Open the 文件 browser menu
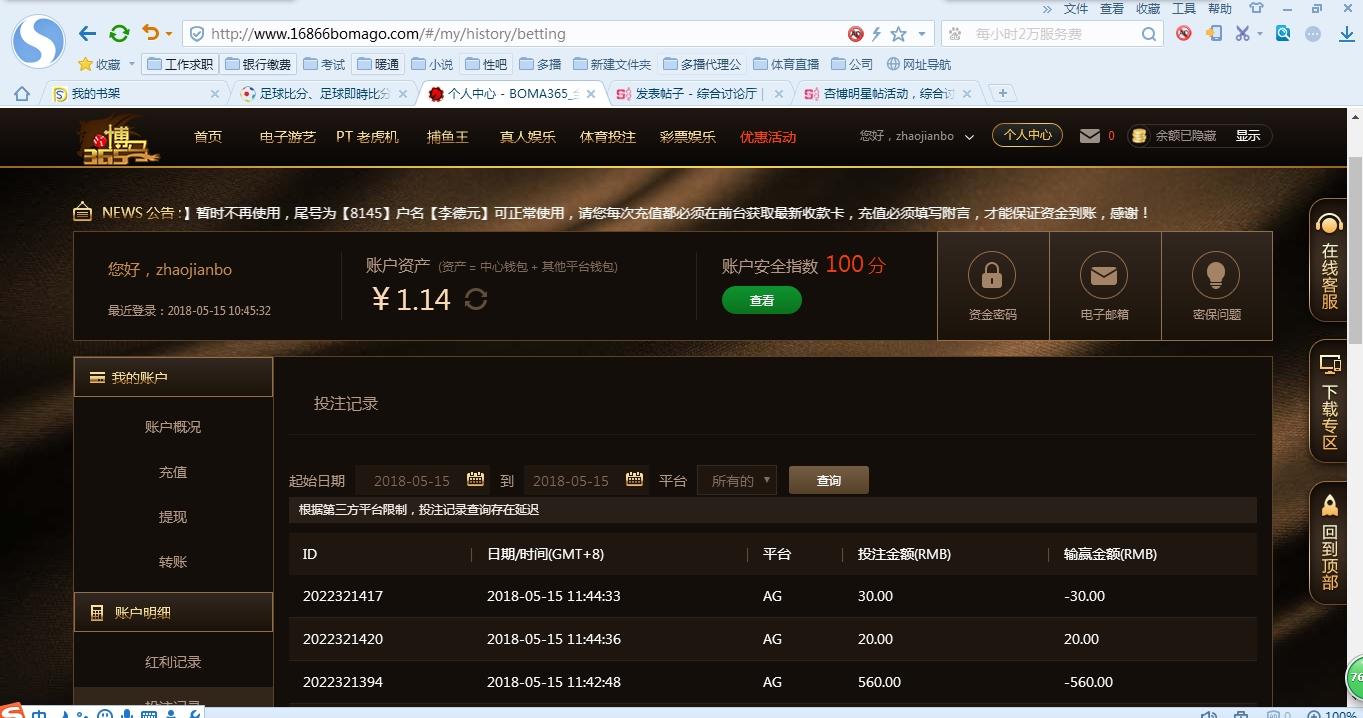This screenshot has width=1363, height=718. coord(1076,8)
